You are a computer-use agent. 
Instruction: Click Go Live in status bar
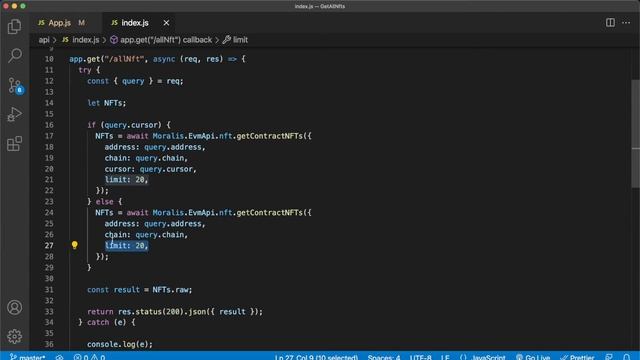click(533, 357)
